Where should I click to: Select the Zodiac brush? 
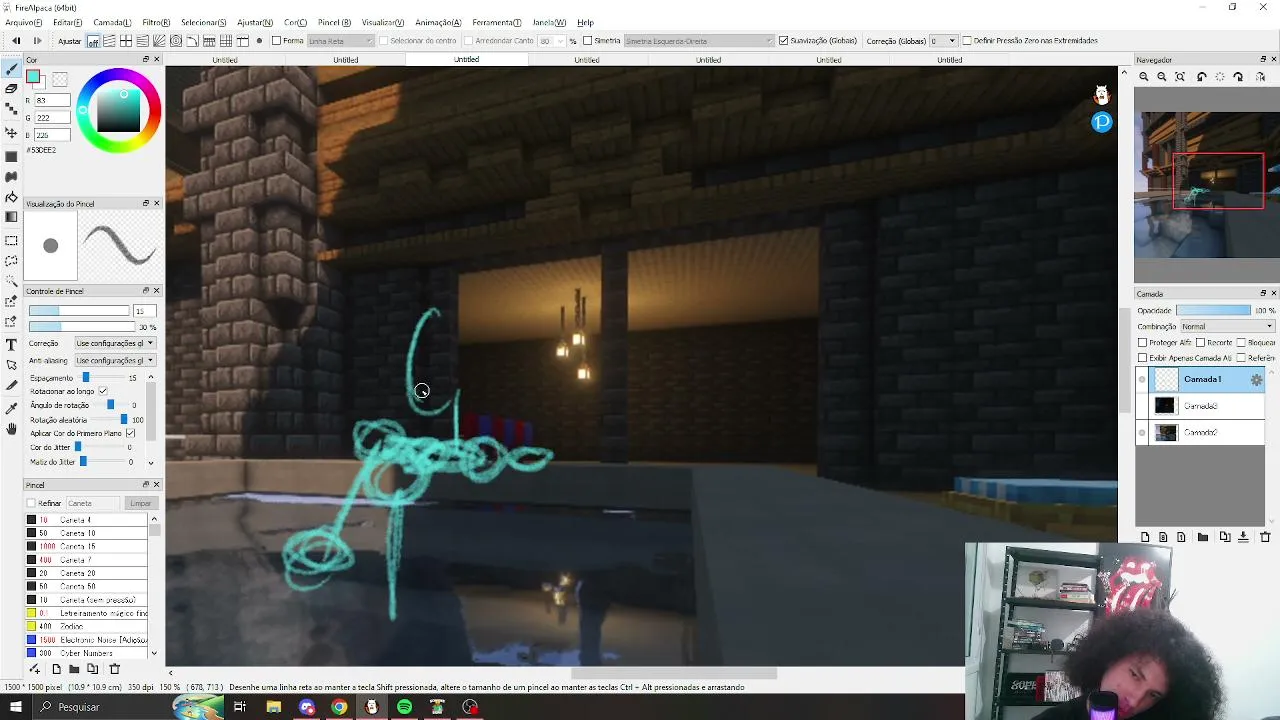click(86, 626)
